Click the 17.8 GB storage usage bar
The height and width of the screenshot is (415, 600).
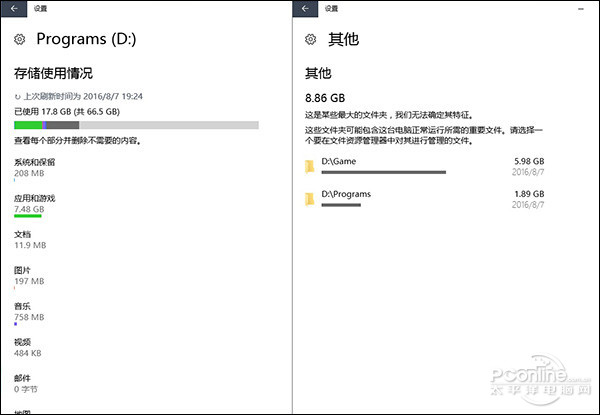pos(136,125)
